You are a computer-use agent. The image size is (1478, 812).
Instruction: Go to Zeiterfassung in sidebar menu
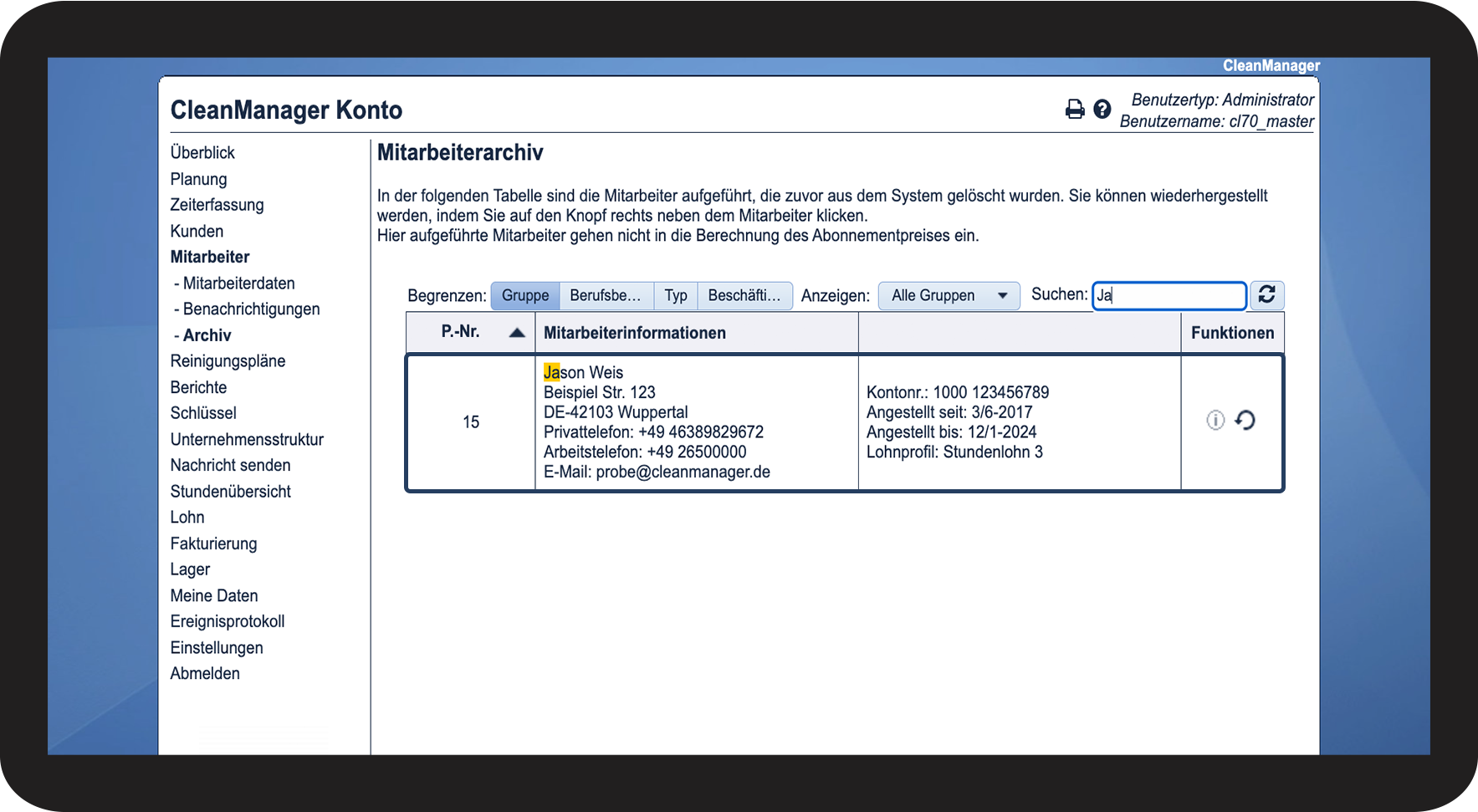tap(217, 205)
